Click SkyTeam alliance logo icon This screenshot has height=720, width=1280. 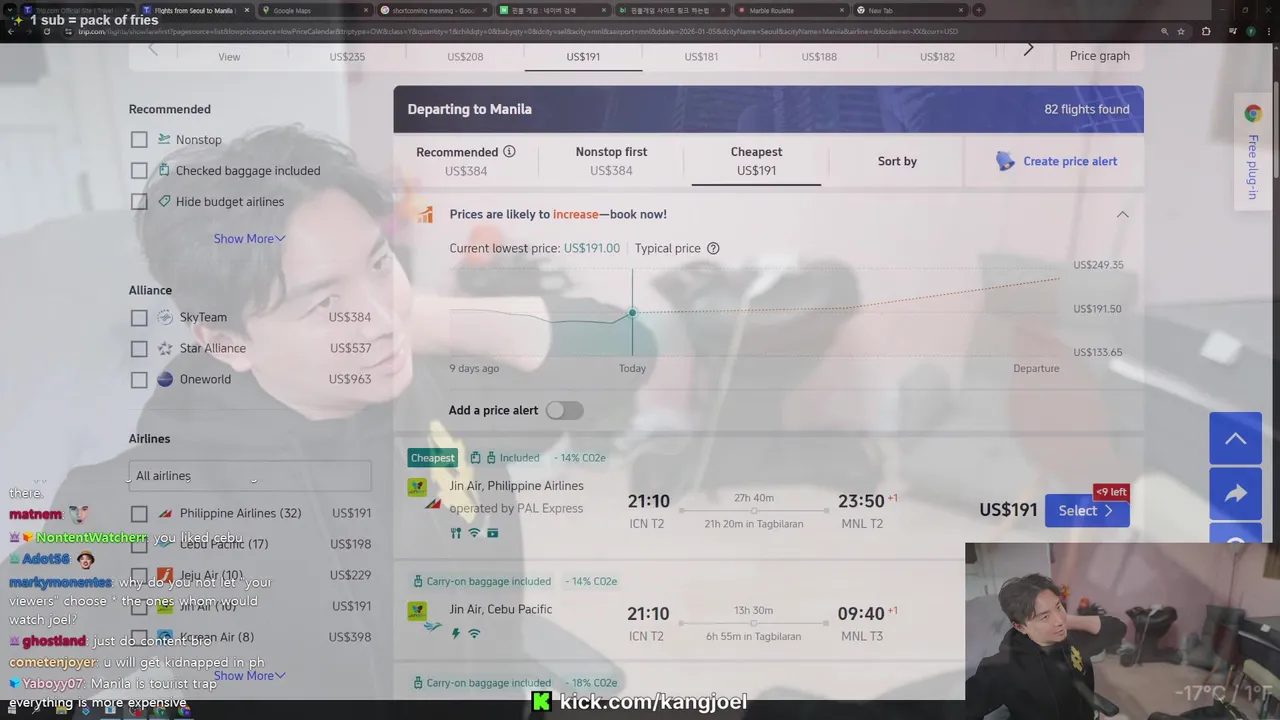[165, 318]
